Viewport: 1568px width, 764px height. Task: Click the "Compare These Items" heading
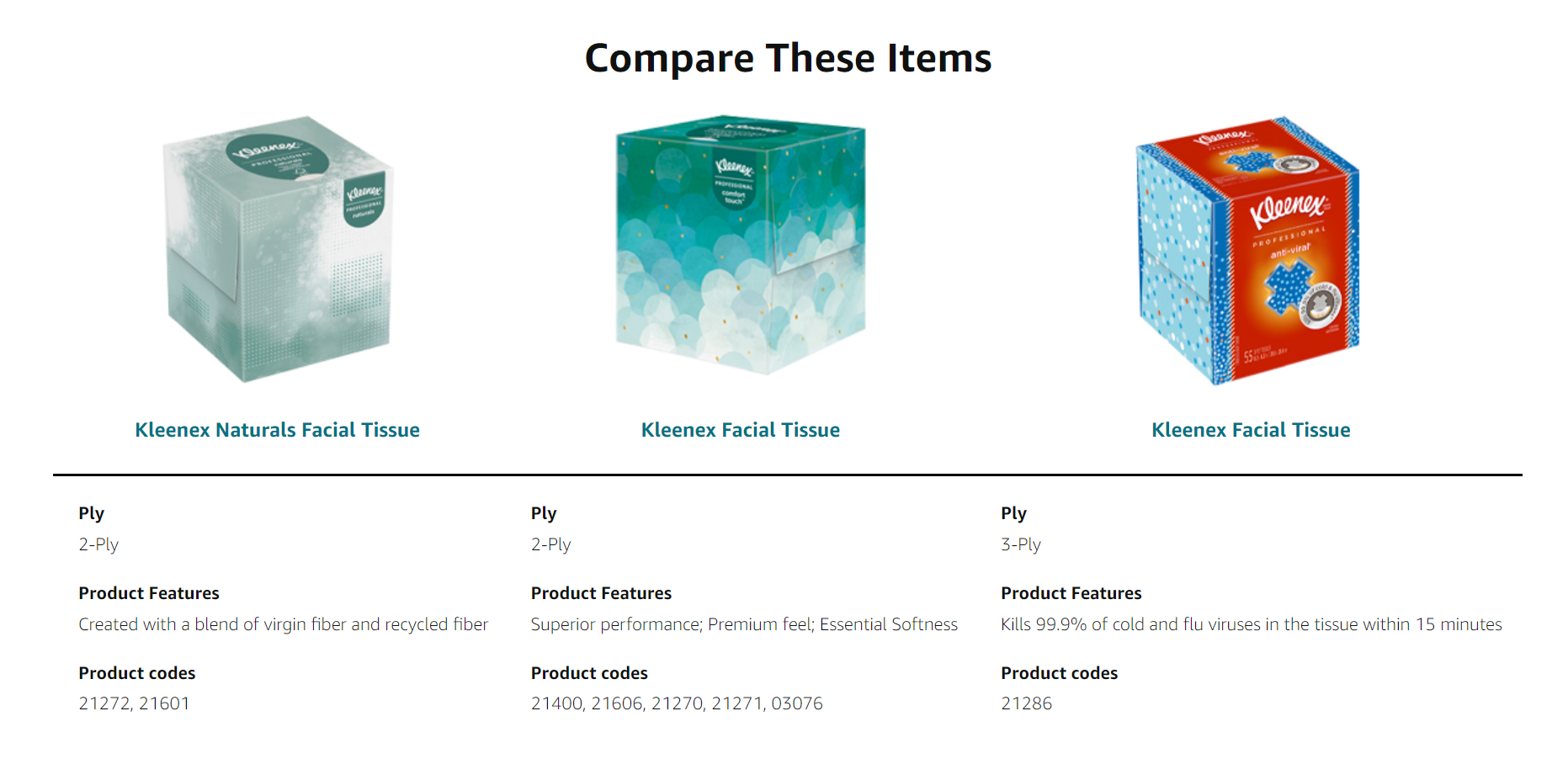[x=788, y=58]
